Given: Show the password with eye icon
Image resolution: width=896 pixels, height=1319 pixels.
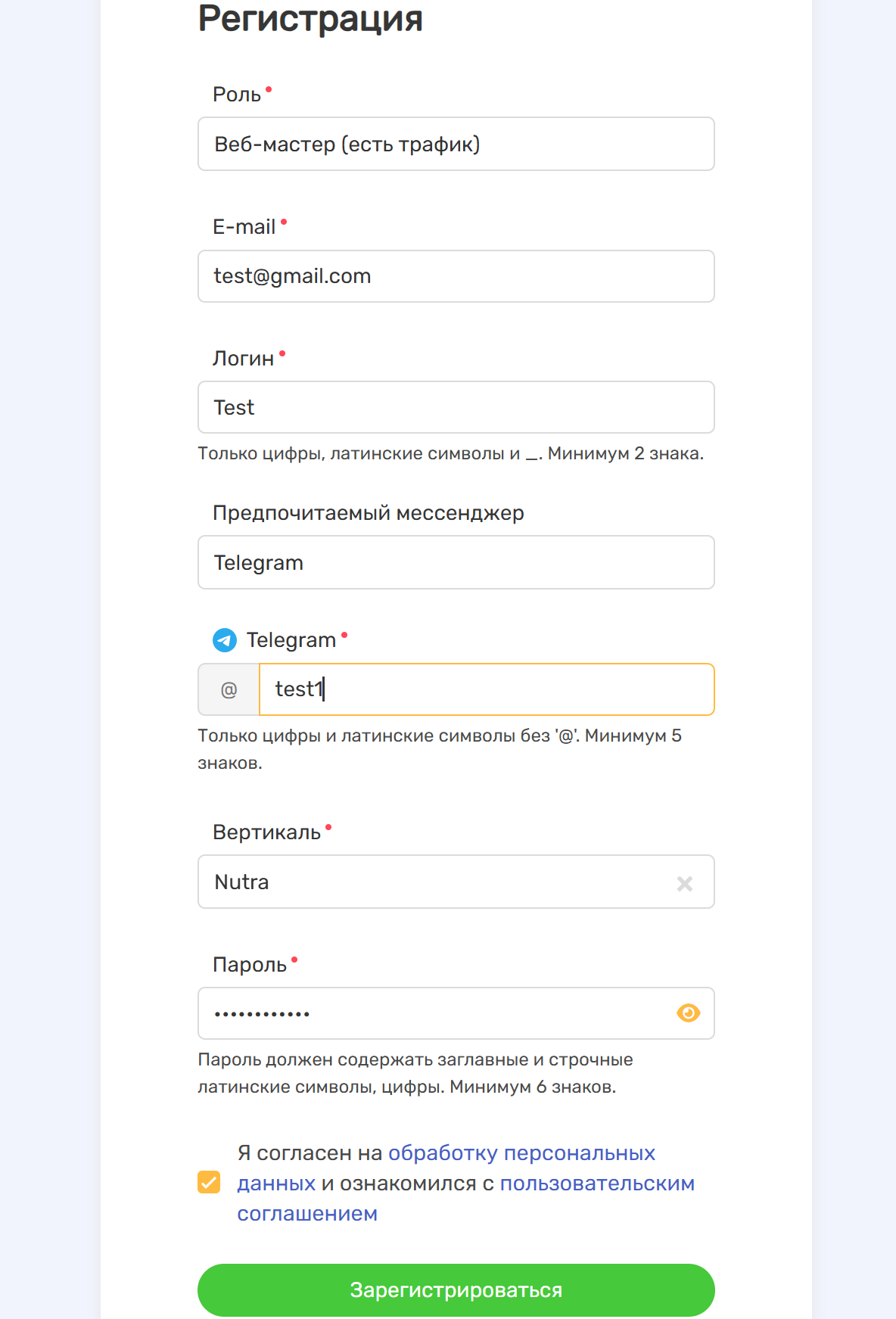Looking at the screenshot, I should pos(688,1013).
